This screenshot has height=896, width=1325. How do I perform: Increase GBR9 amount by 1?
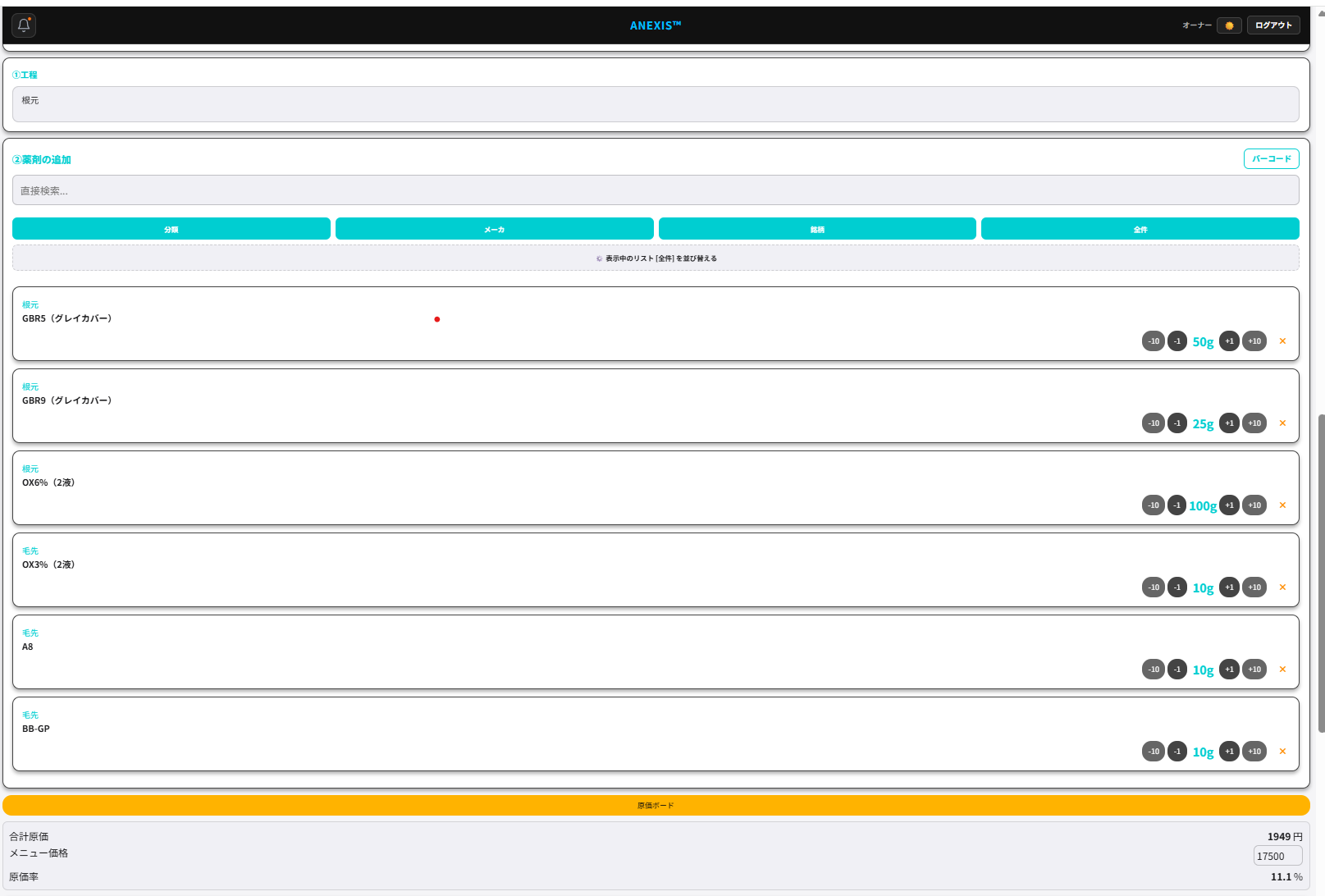coord(1229,423)
